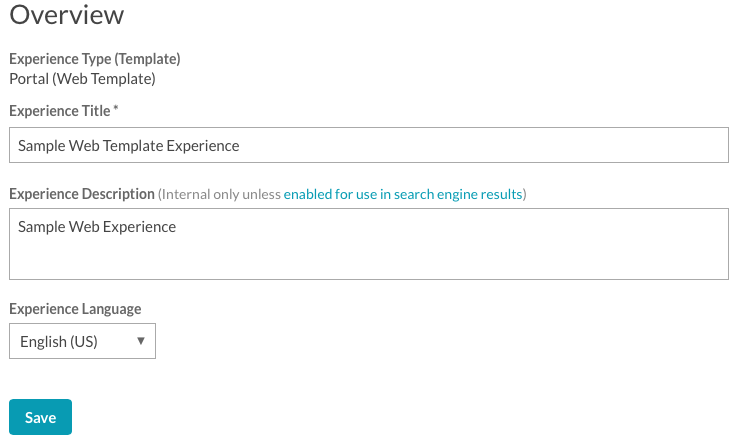Viewport: 736px width, 448px height.
Task: Click the Save button
Action: tap(40, 417)
